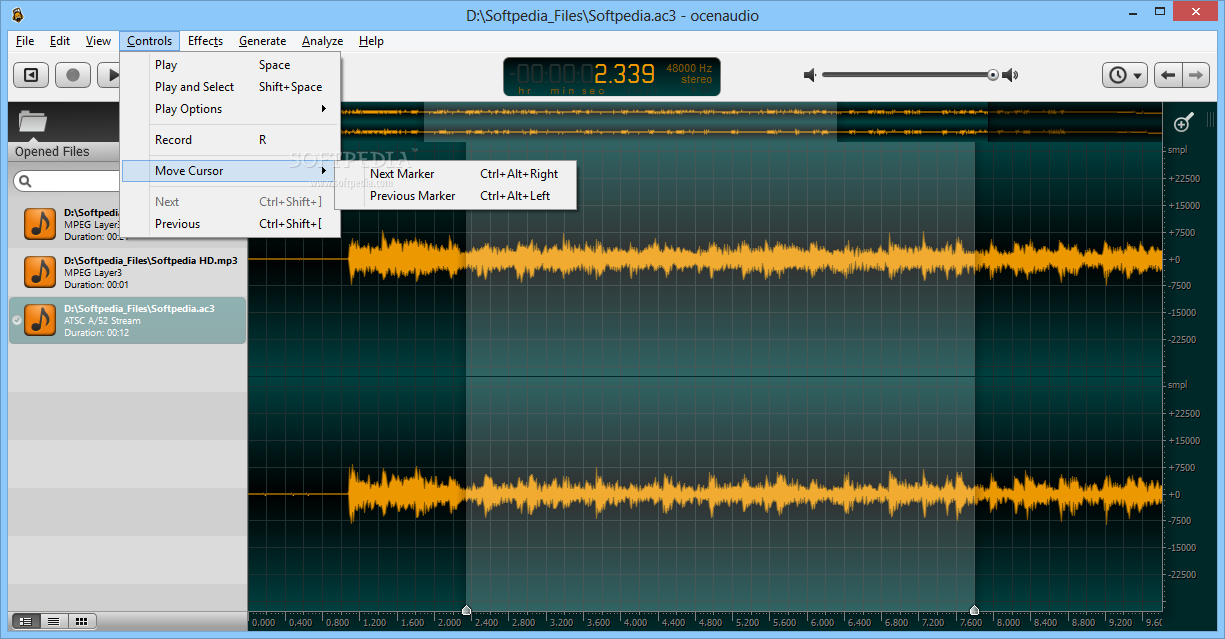1225x639 pixels.
Task: Expand the Move Cursor submenu
Action: point(231,171)
